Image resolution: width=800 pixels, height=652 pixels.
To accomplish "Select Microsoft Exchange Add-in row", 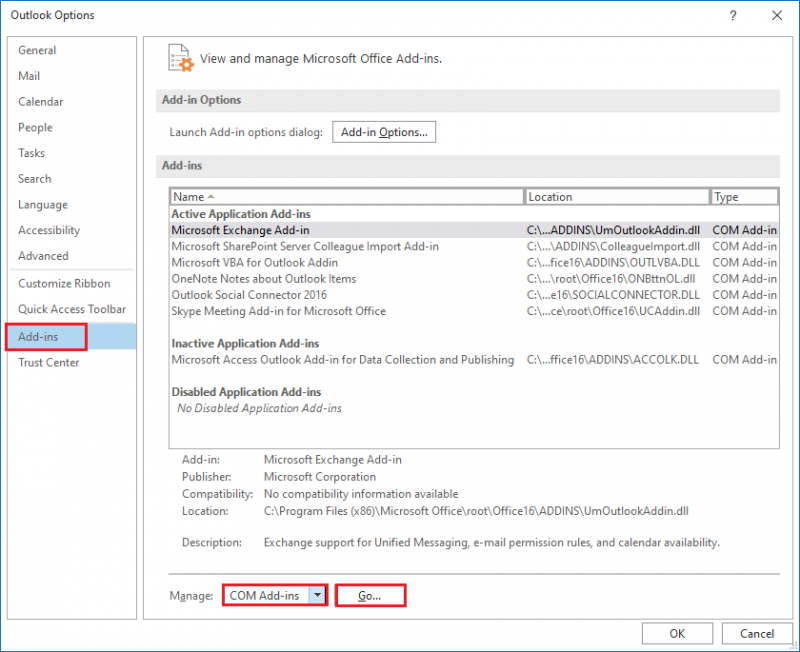I will tap(474, 230).
